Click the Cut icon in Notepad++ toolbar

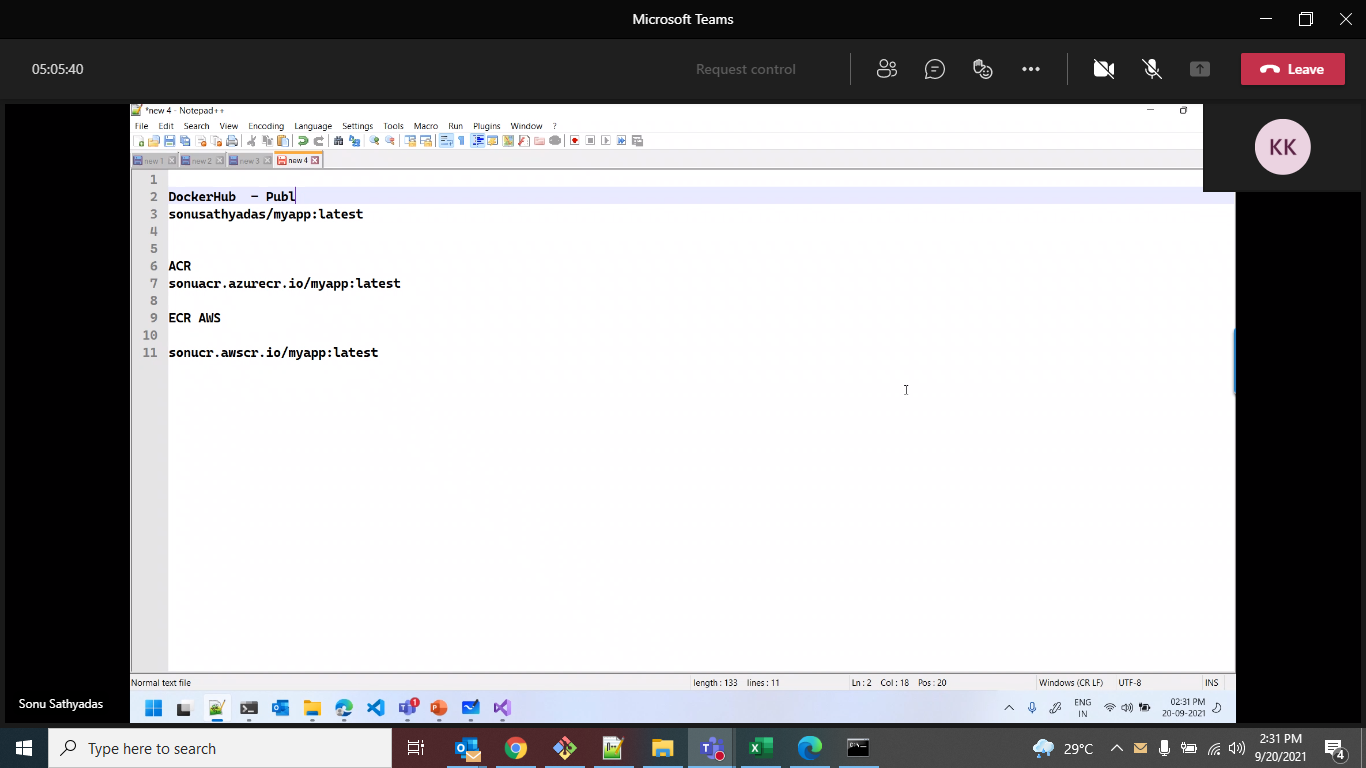(x=252, y=141)
